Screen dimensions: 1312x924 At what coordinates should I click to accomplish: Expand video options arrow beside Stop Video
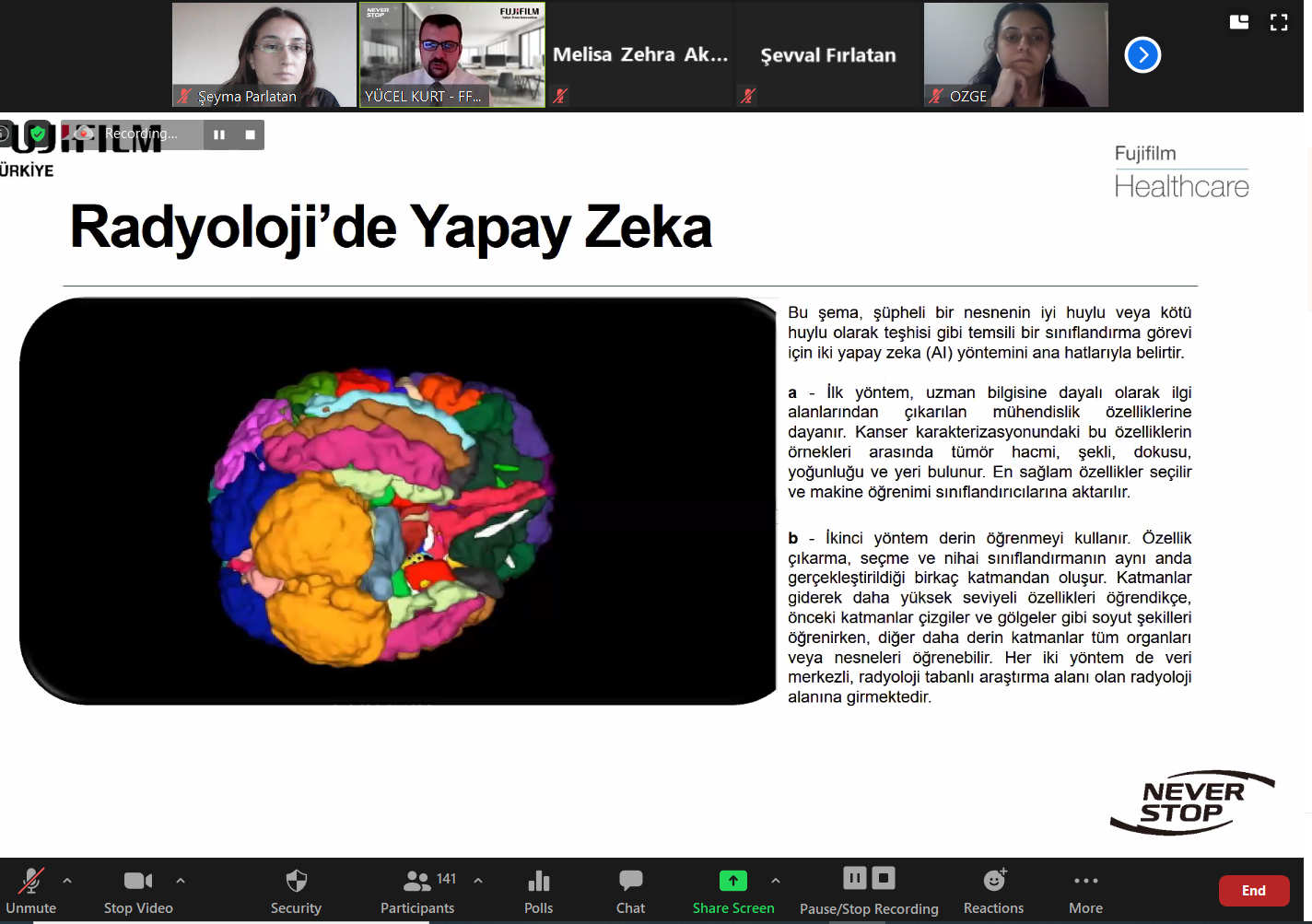(x=181, y=881)
